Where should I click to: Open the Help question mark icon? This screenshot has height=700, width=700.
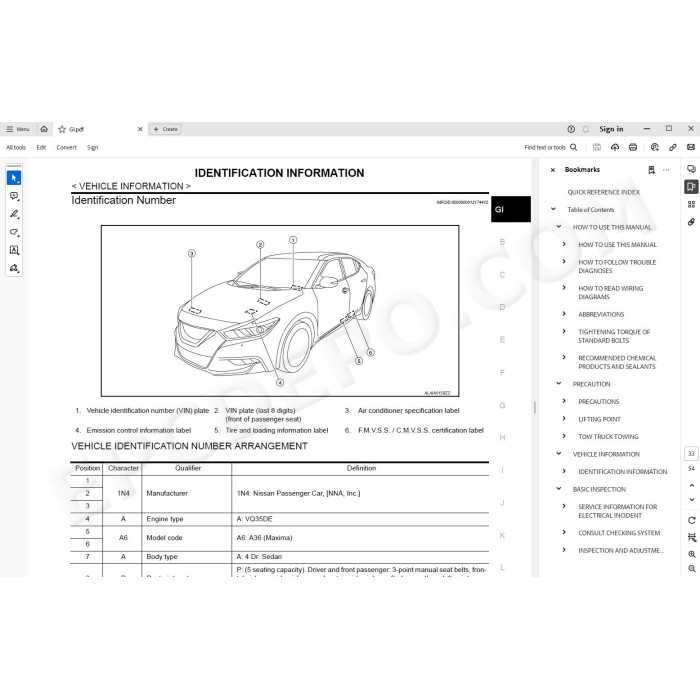pos(571,129)
